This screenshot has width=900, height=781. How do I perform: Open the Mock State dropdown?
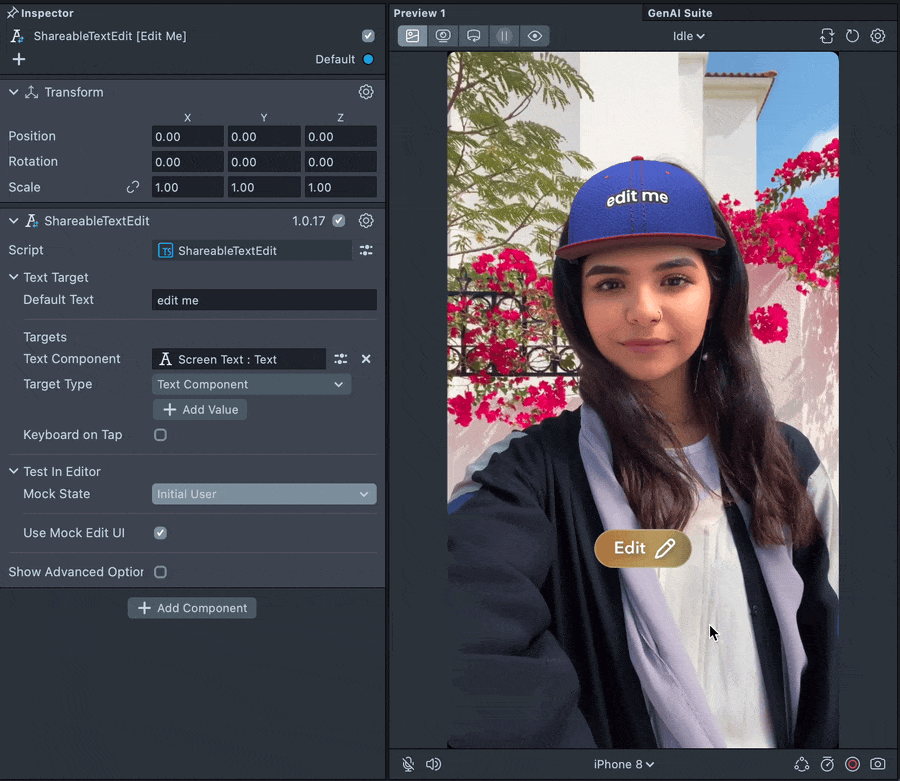(264, 494)
